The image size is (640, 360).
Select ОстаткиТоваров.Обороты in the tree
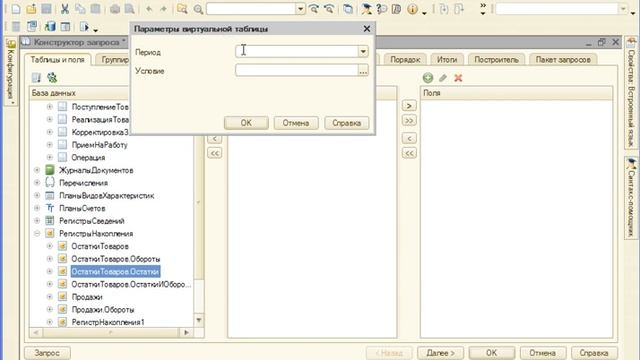(x=116, y=259)
